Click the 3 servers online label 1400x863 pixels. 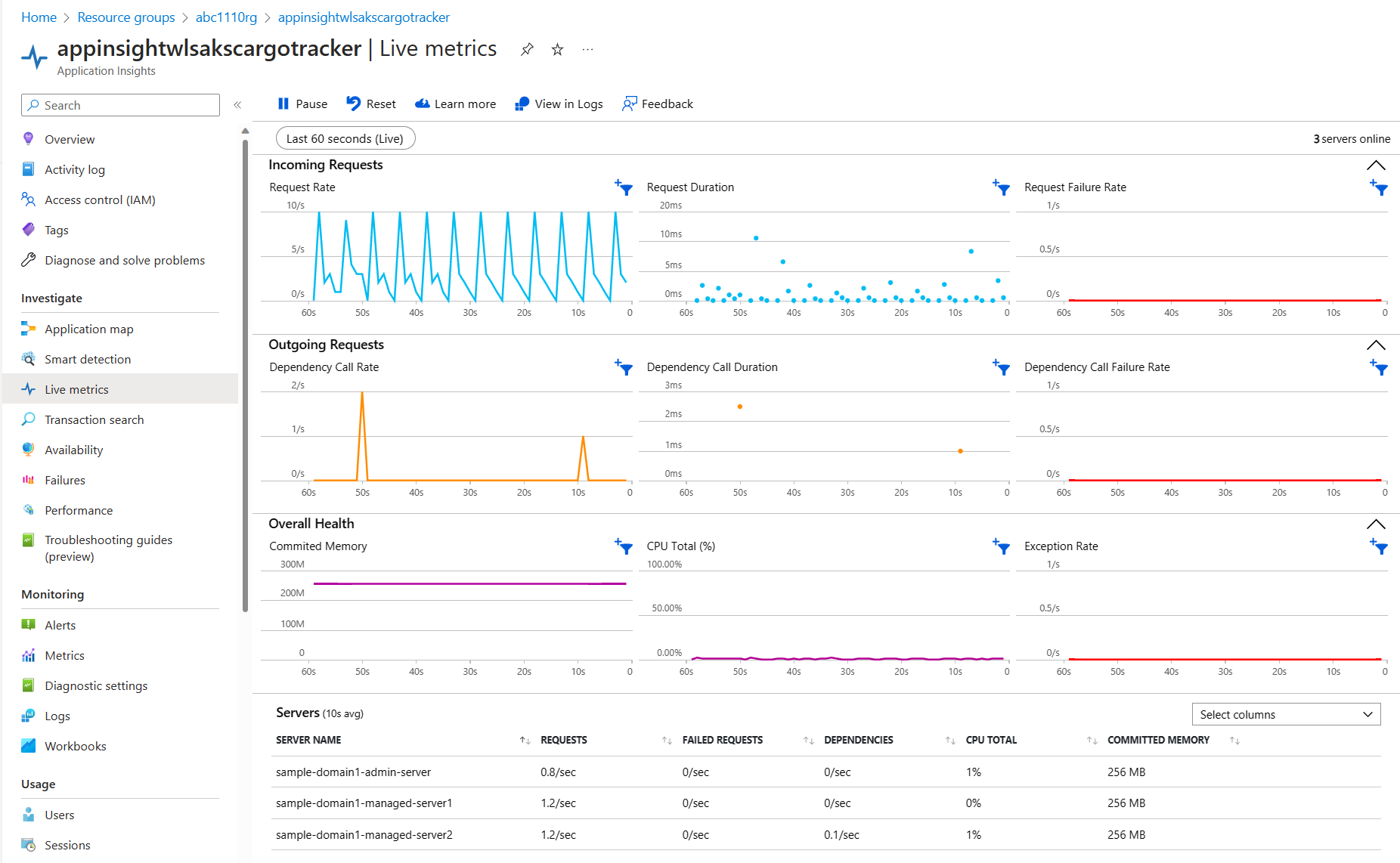point(1352,139)
